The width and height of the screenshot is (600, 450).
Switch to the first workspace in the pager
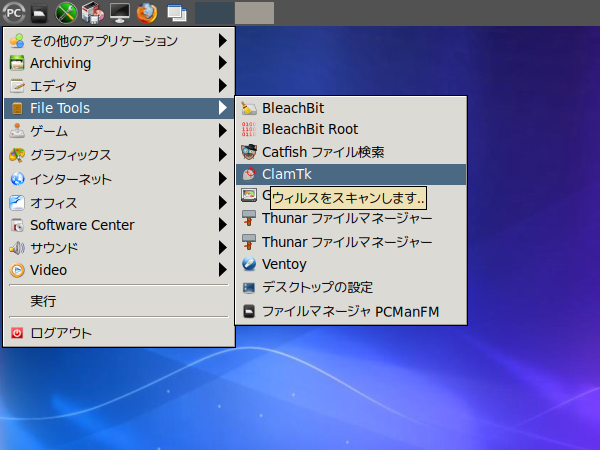pyautogui.click(x=215, y=13)
